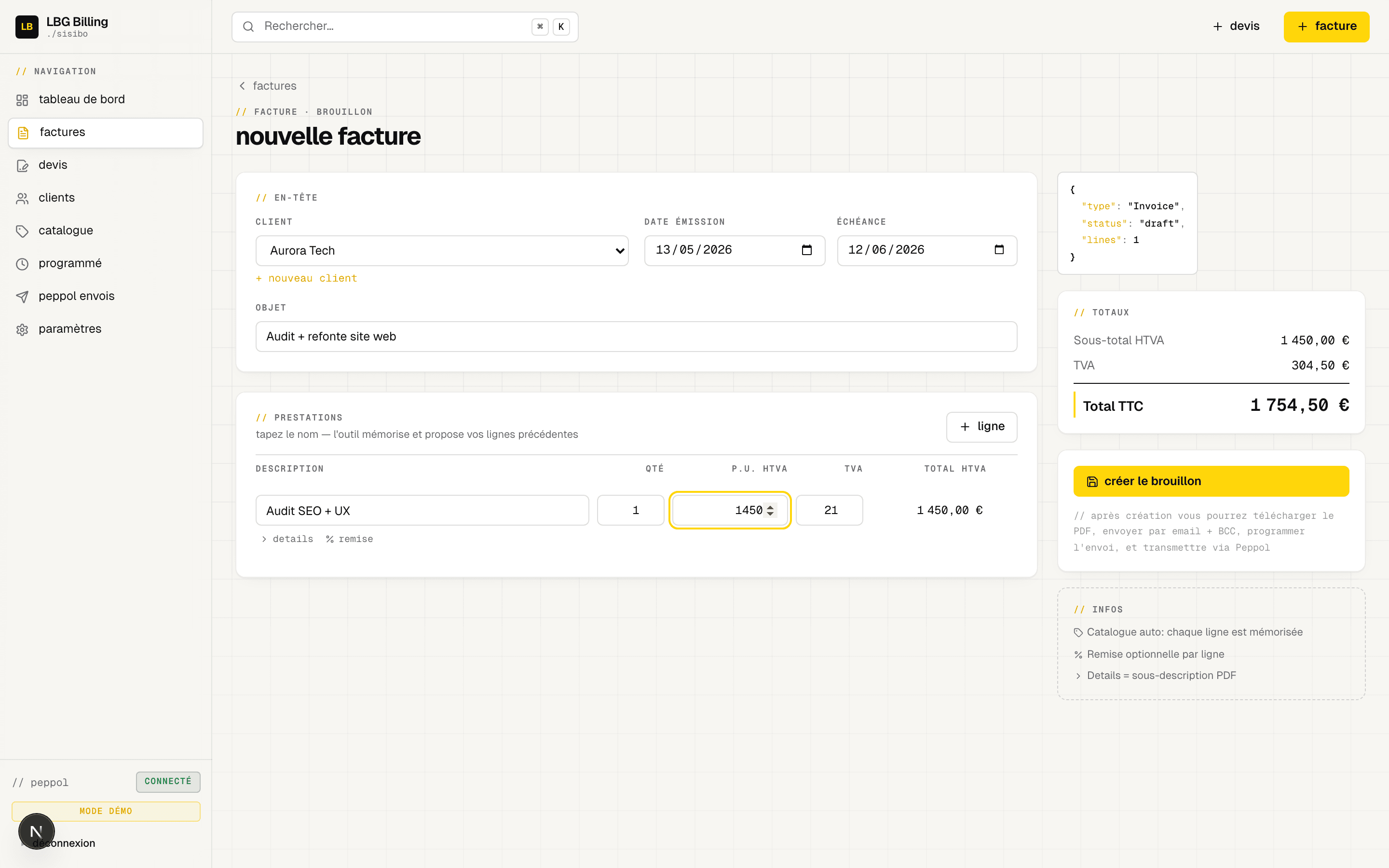Select factures in the sidebar
This screenshot has height=868, width=1389.
(x=106, y=133)
